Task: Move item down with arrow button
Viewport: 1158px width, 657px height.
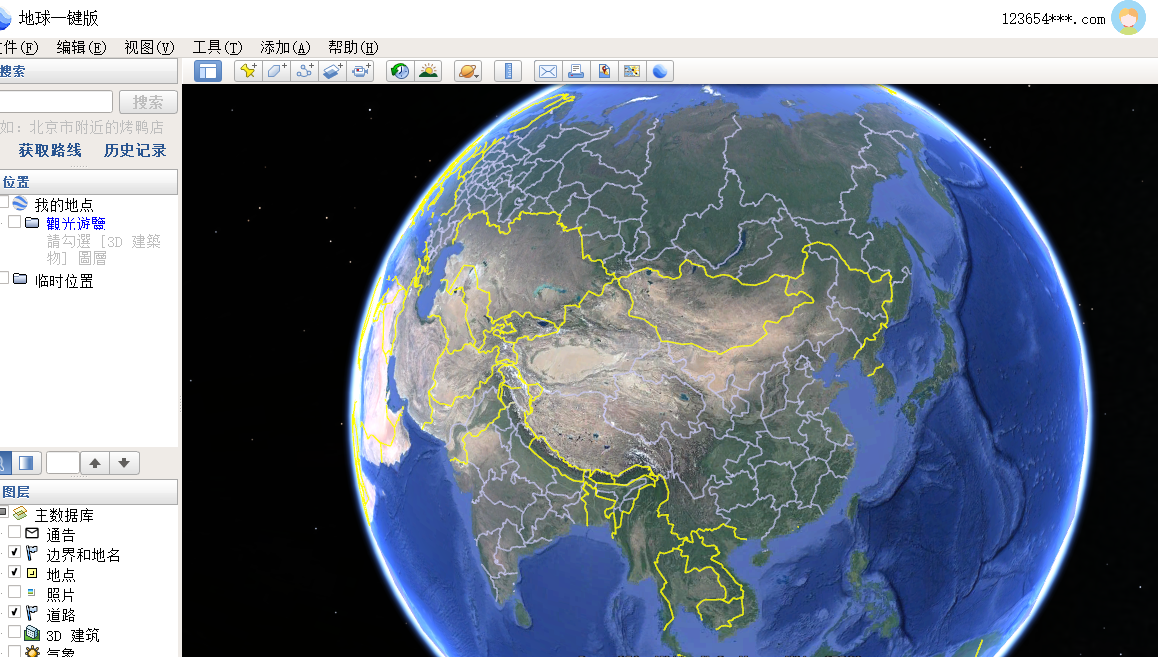Action: coord(124,463)
